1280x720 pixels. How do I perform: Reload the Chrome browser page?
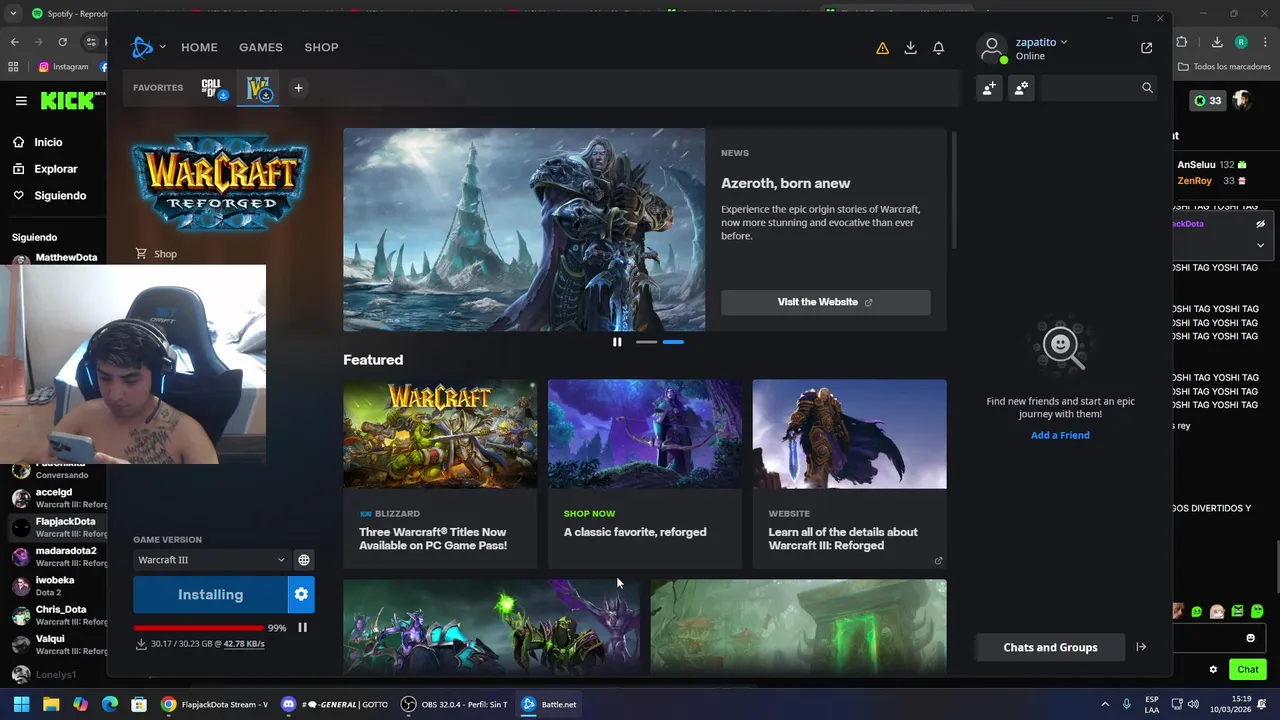[x=62, y=42]
